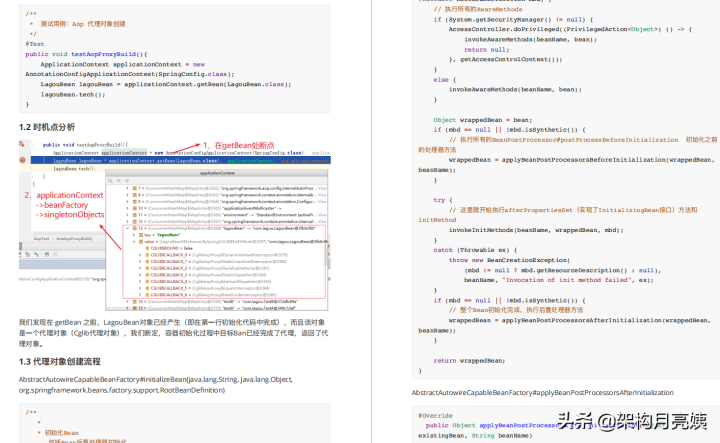Click the heading '1.2 时机点分析'
This screenshot has height=443, width=720.
point(47,127)
